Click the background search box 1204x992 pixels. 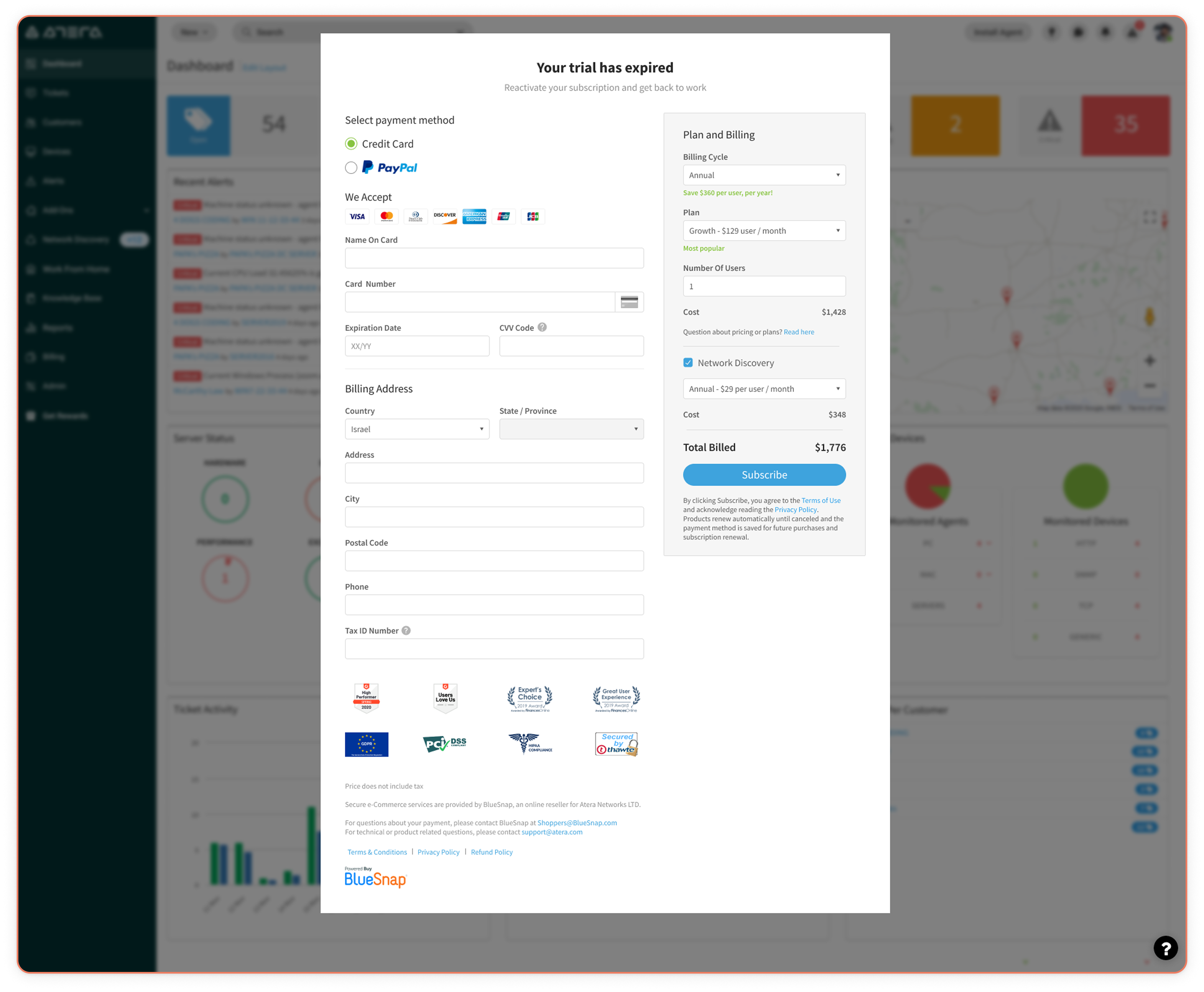coord(352,32)
